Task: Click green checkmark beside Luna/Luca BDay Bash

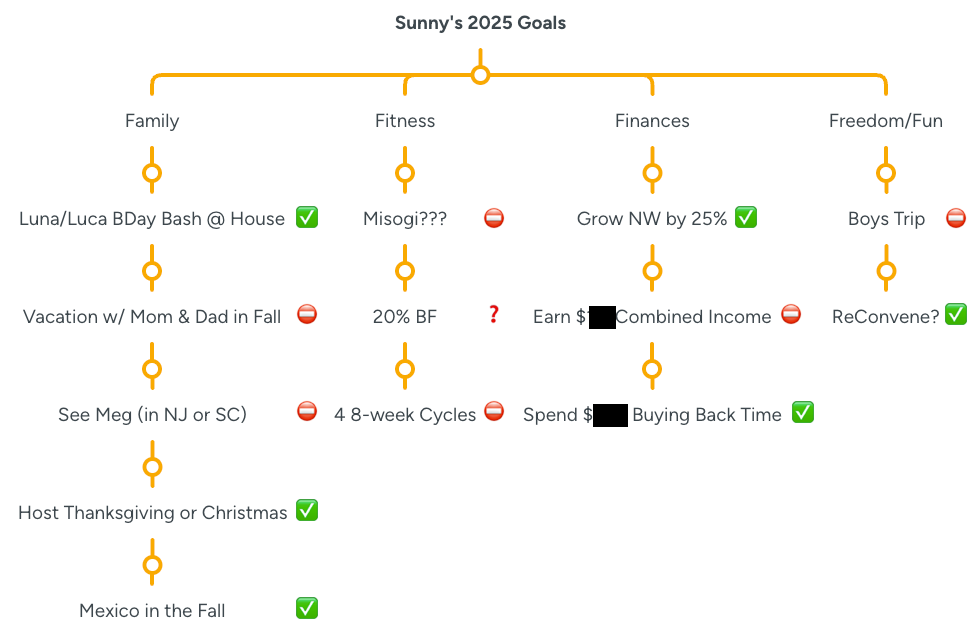Action: click(307, 218)
